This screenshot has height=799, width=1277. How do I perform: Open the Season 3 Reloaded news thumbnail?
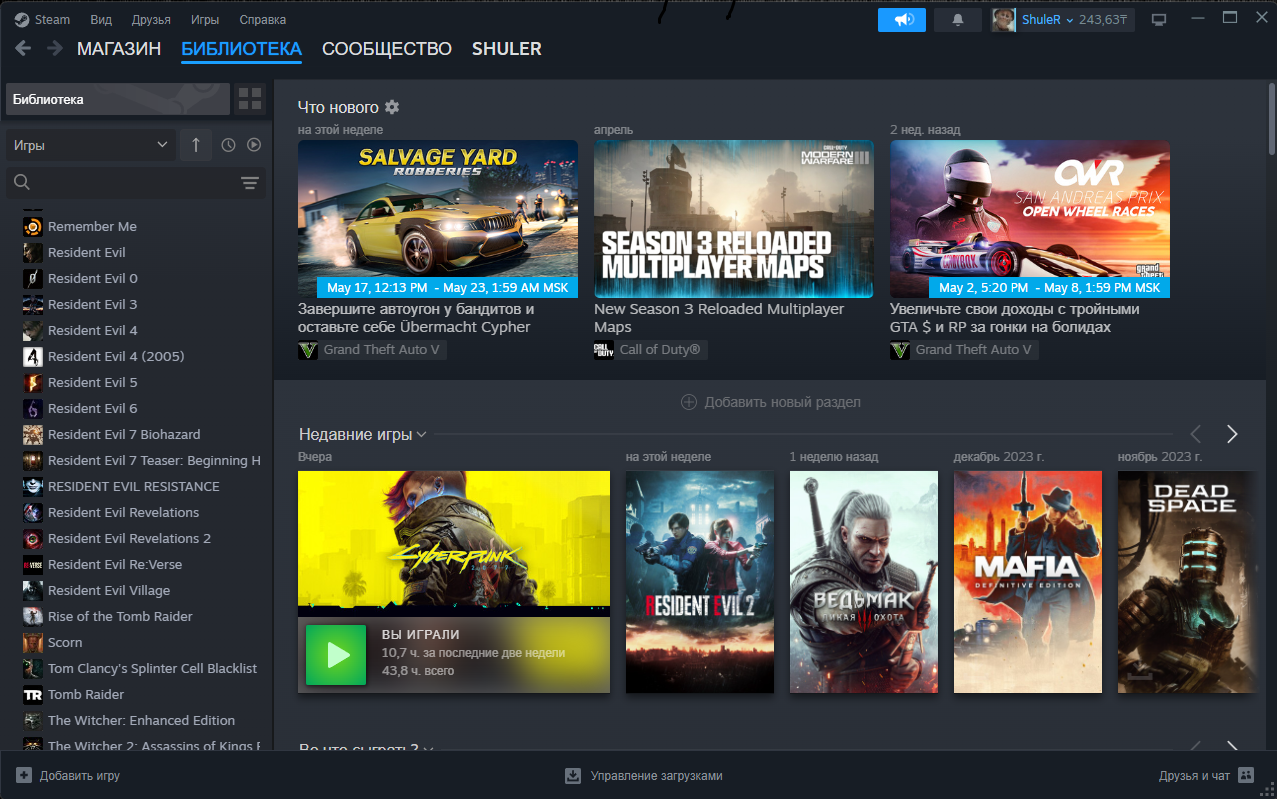pyautogui.click(x=734, y=219)
